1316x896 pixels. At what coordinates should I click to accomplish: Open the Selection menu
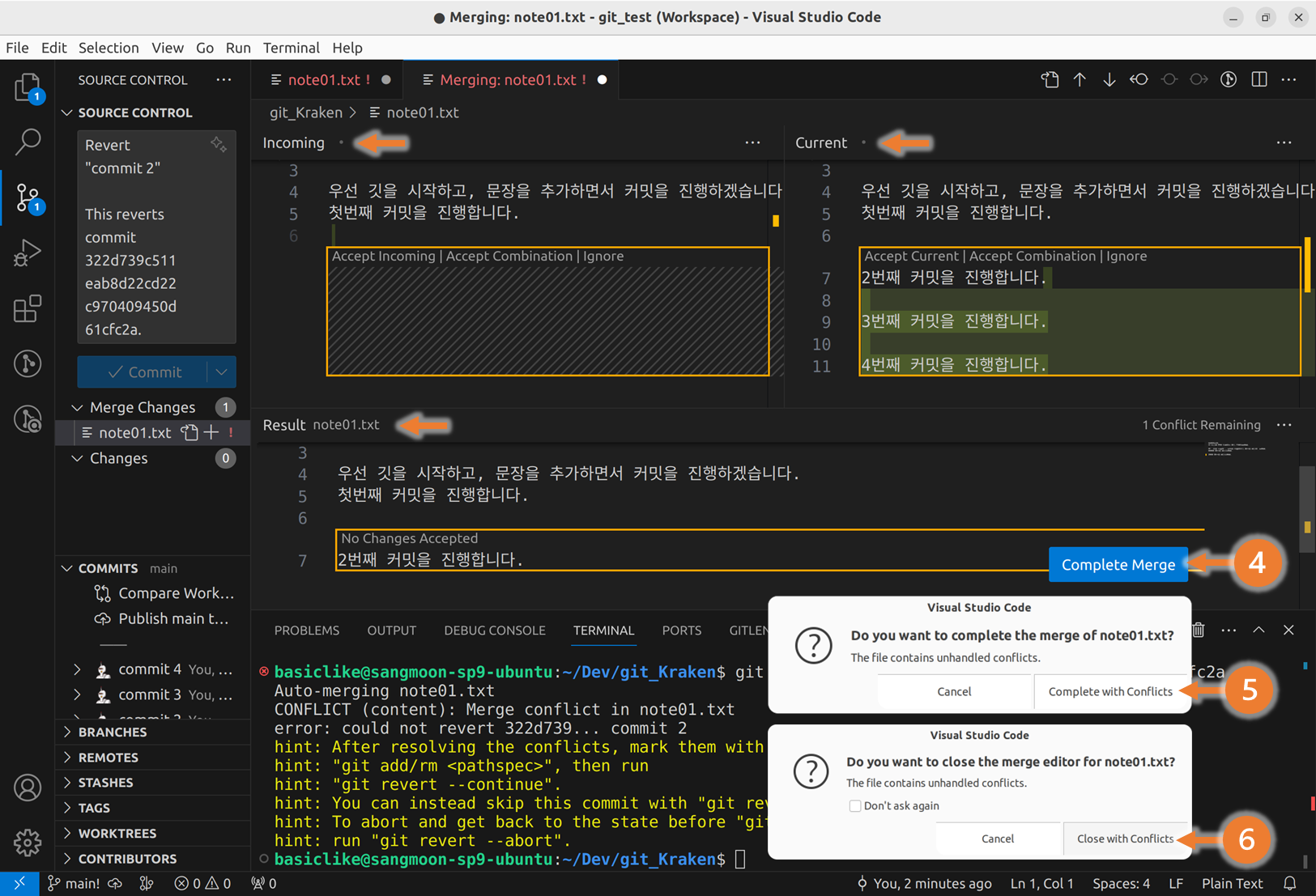[x=109, y=48]
